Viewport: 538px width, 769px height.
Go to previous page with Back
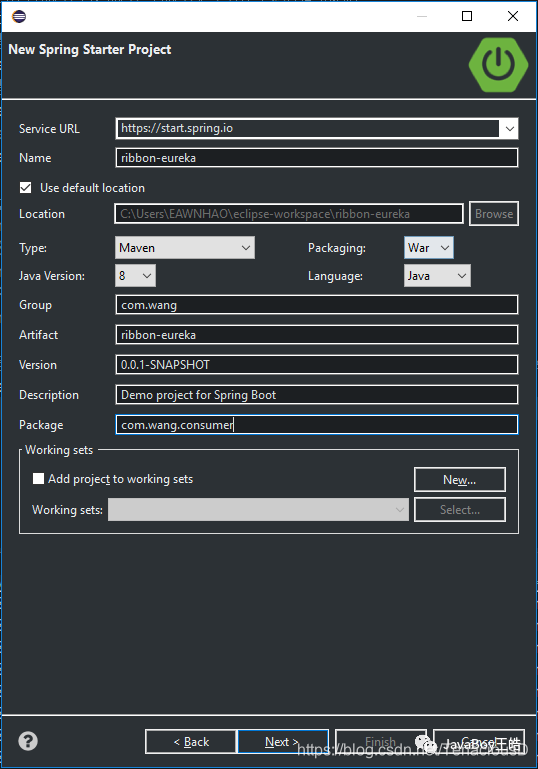(191, 742)
